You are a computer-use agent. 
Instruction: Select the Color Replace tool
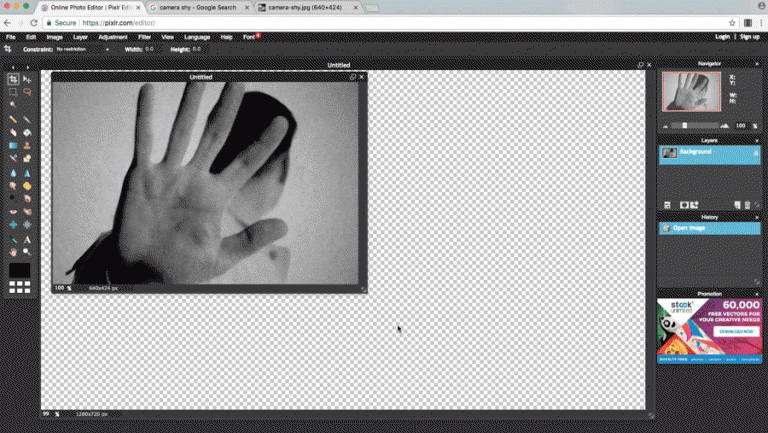(13, 158)
